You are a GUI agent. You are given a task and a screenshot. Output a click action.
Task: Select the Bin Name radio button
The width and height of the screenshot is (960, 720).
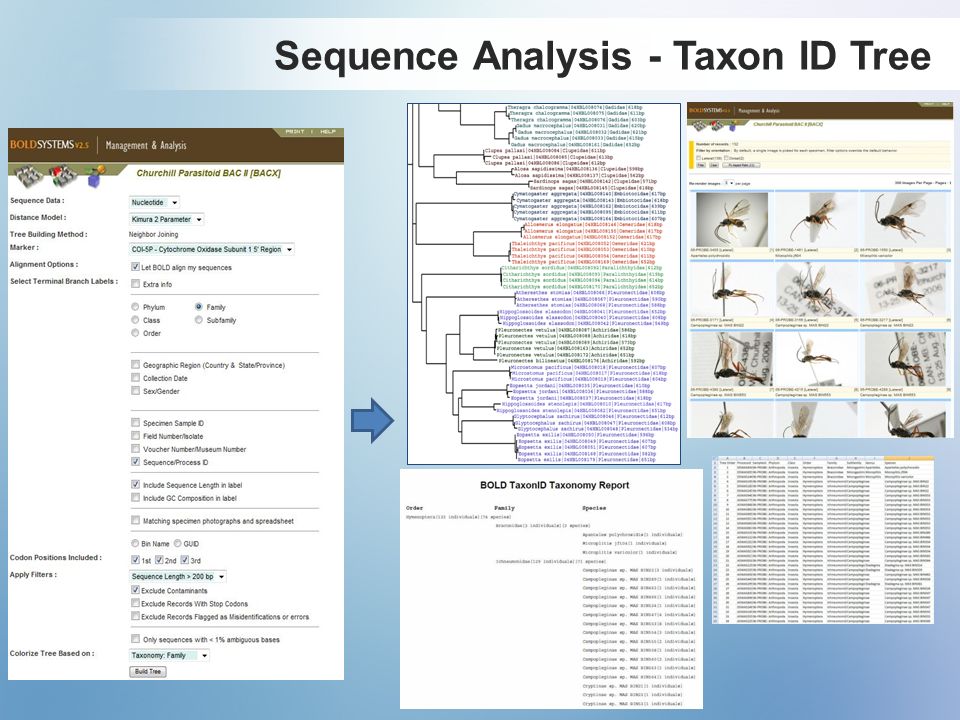pos(135,543)
